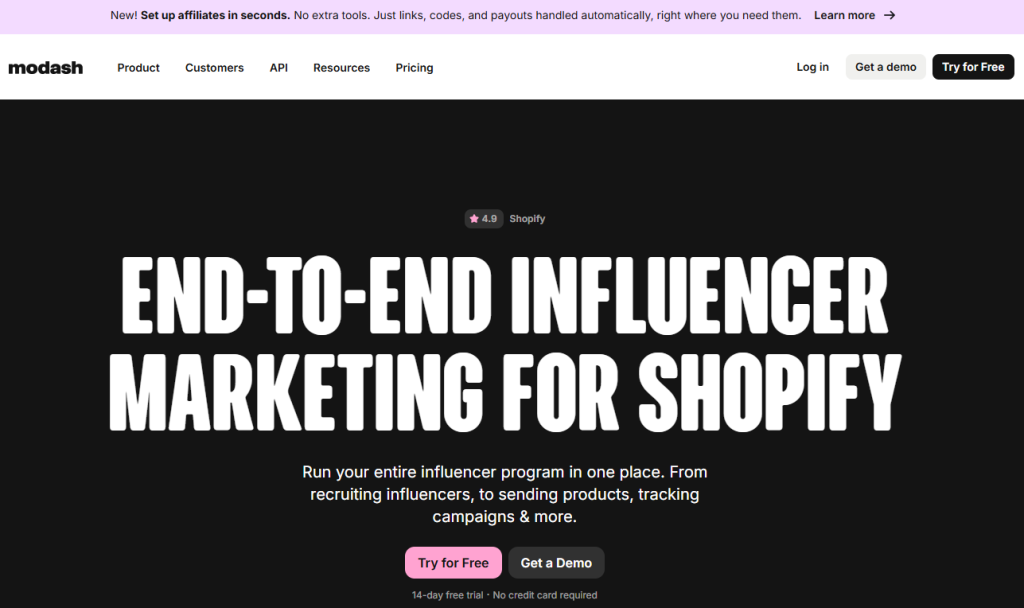This screenshot has width=1024, height=608.
Task: Click the Shopify label beside the rating
Action: 527,219
